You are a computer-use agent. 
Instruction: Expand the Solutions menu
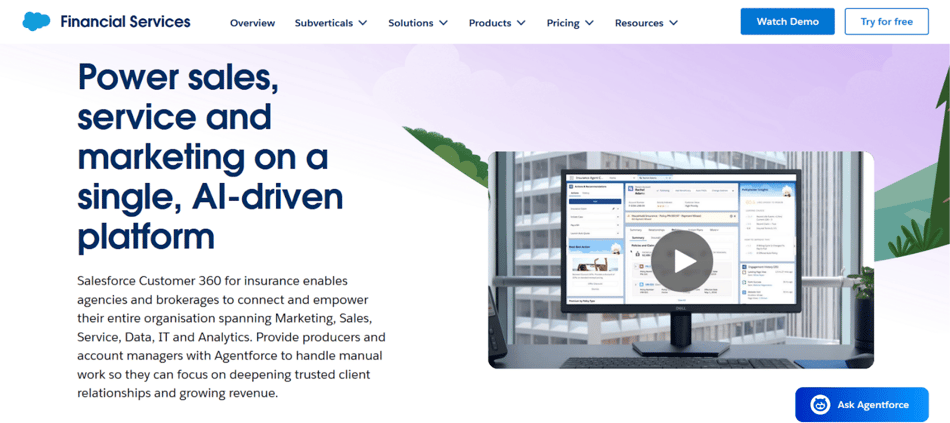pos(418,23)
